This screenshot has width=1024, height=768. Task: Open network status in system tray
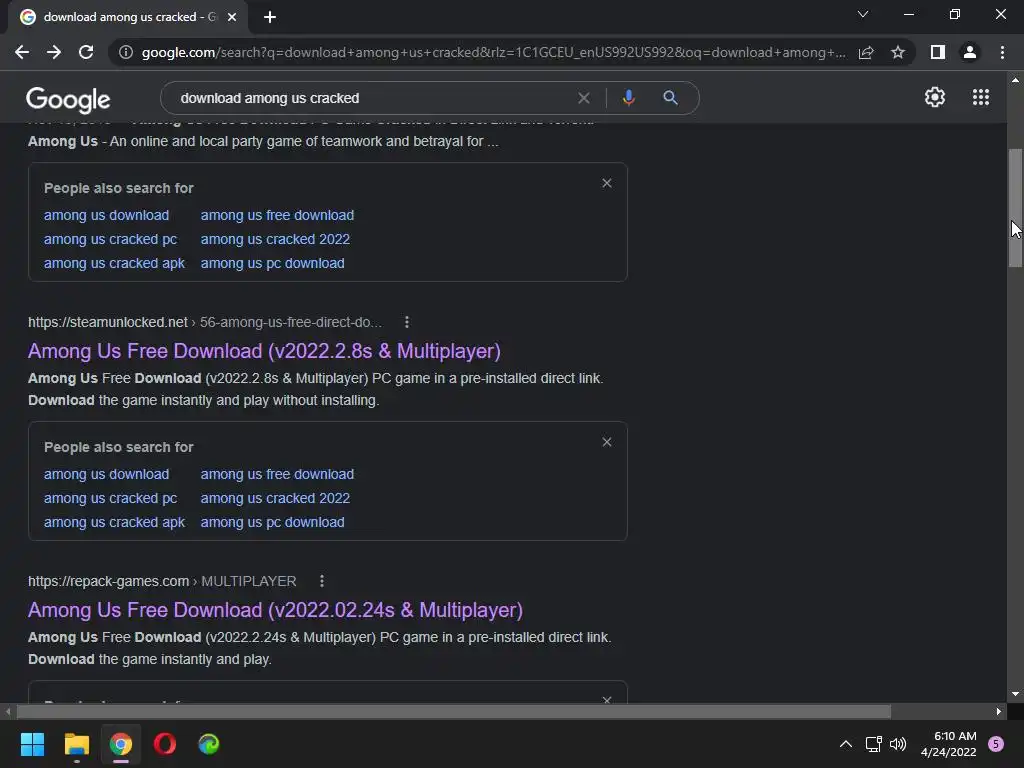873,744
